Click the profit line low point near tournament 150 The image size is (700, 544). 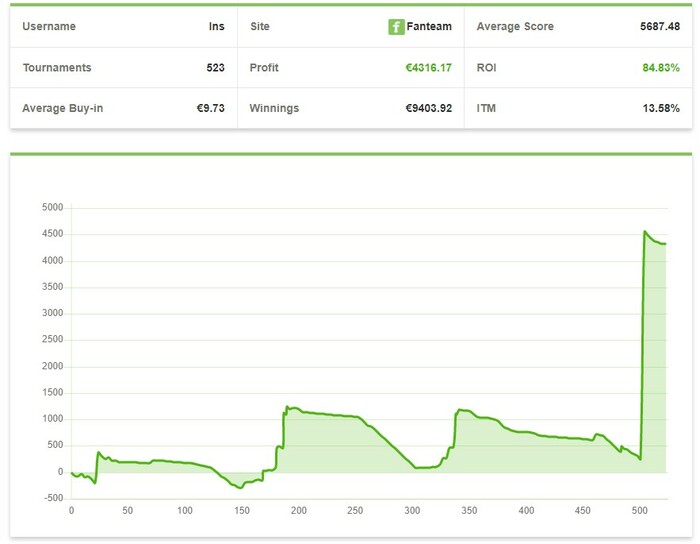click(240, 488)
